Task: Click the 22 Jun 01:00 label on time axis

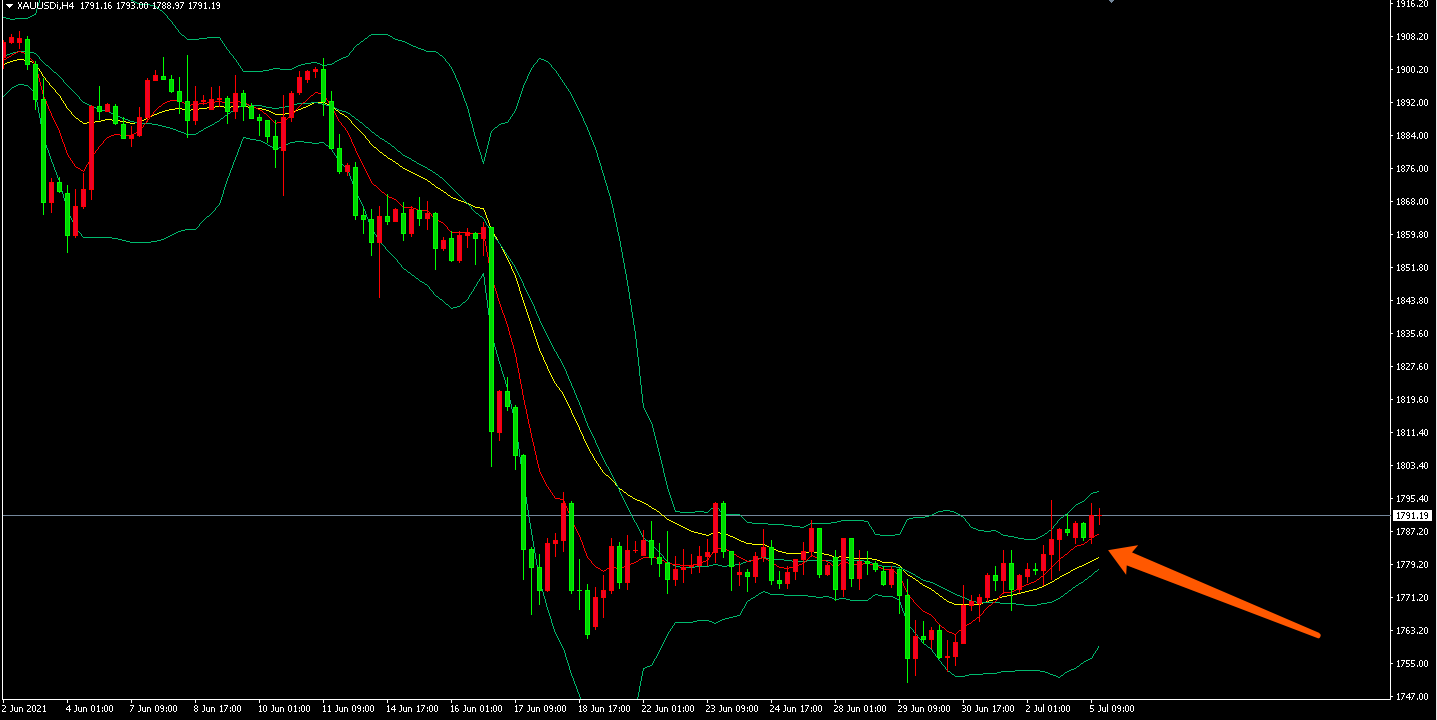Action: click(x=668, y=709)
